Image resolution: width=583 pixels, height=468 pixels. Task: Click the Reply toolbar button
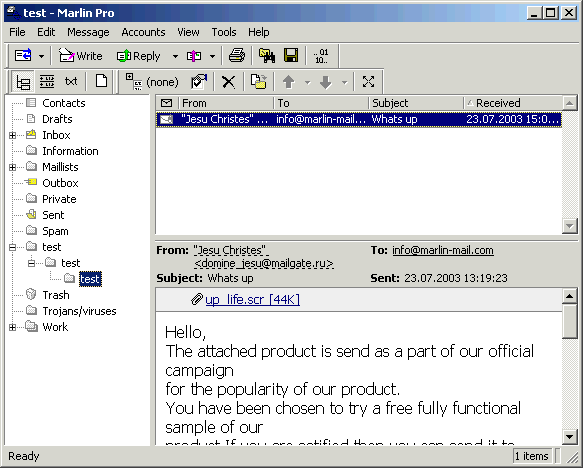(139, 56)
